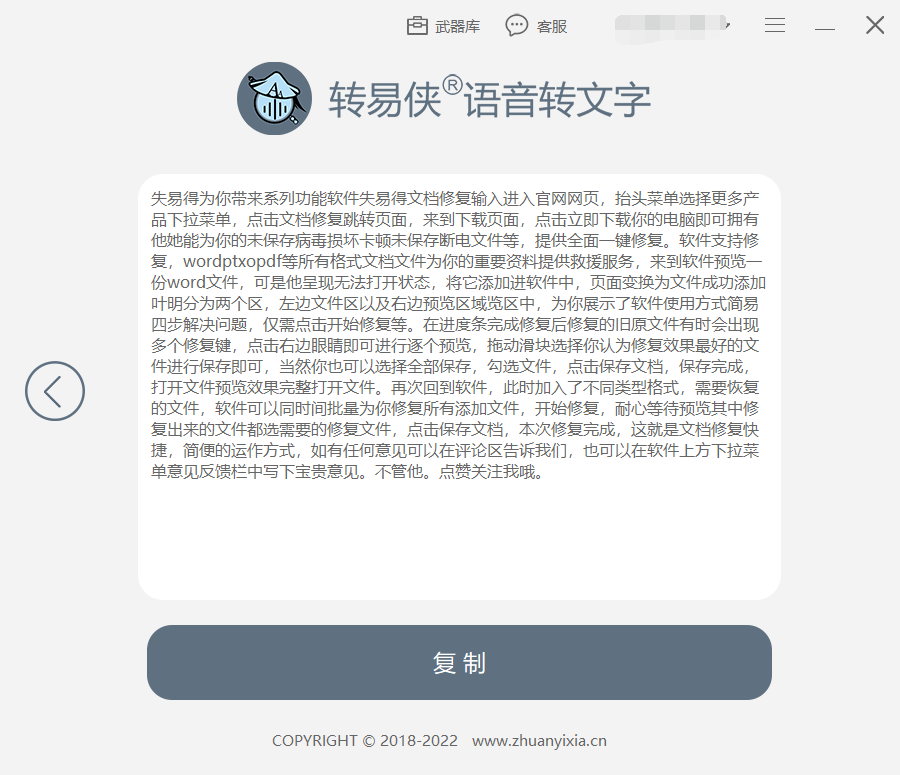Click the 转易侠语音转文字 title text
The height and width of the screenshot is (775, 900).
pos(490,99)
